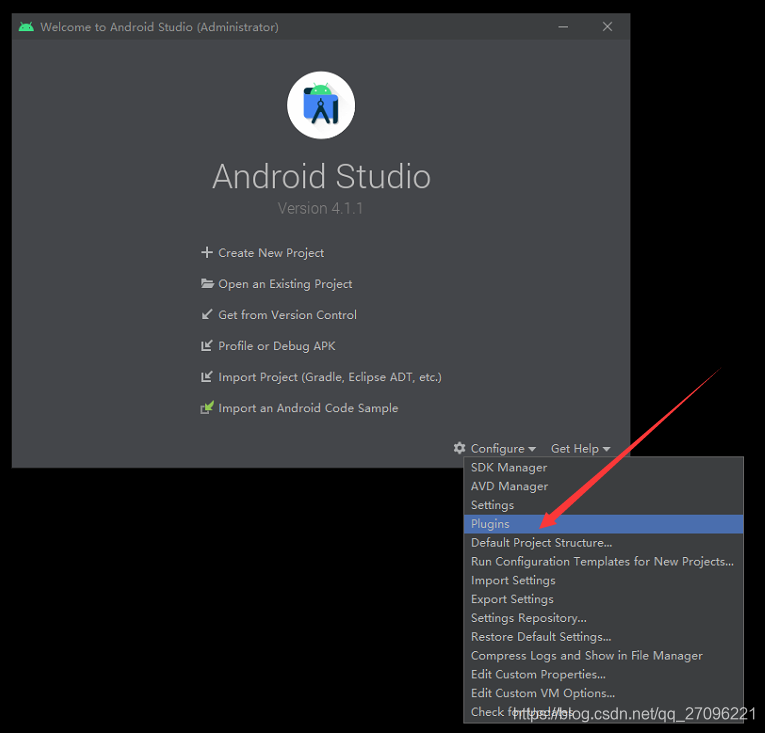
Task: Select Profile or Debug APK
Action: 277,346
